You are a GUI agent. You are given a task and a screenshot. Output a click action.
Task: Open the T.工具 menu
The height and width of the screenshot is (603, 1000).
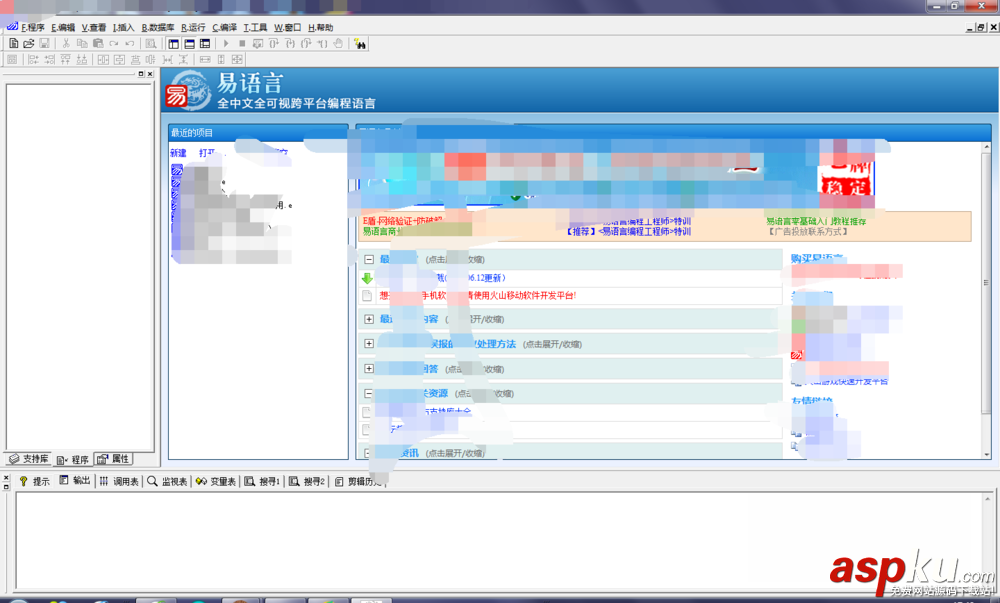255,27
